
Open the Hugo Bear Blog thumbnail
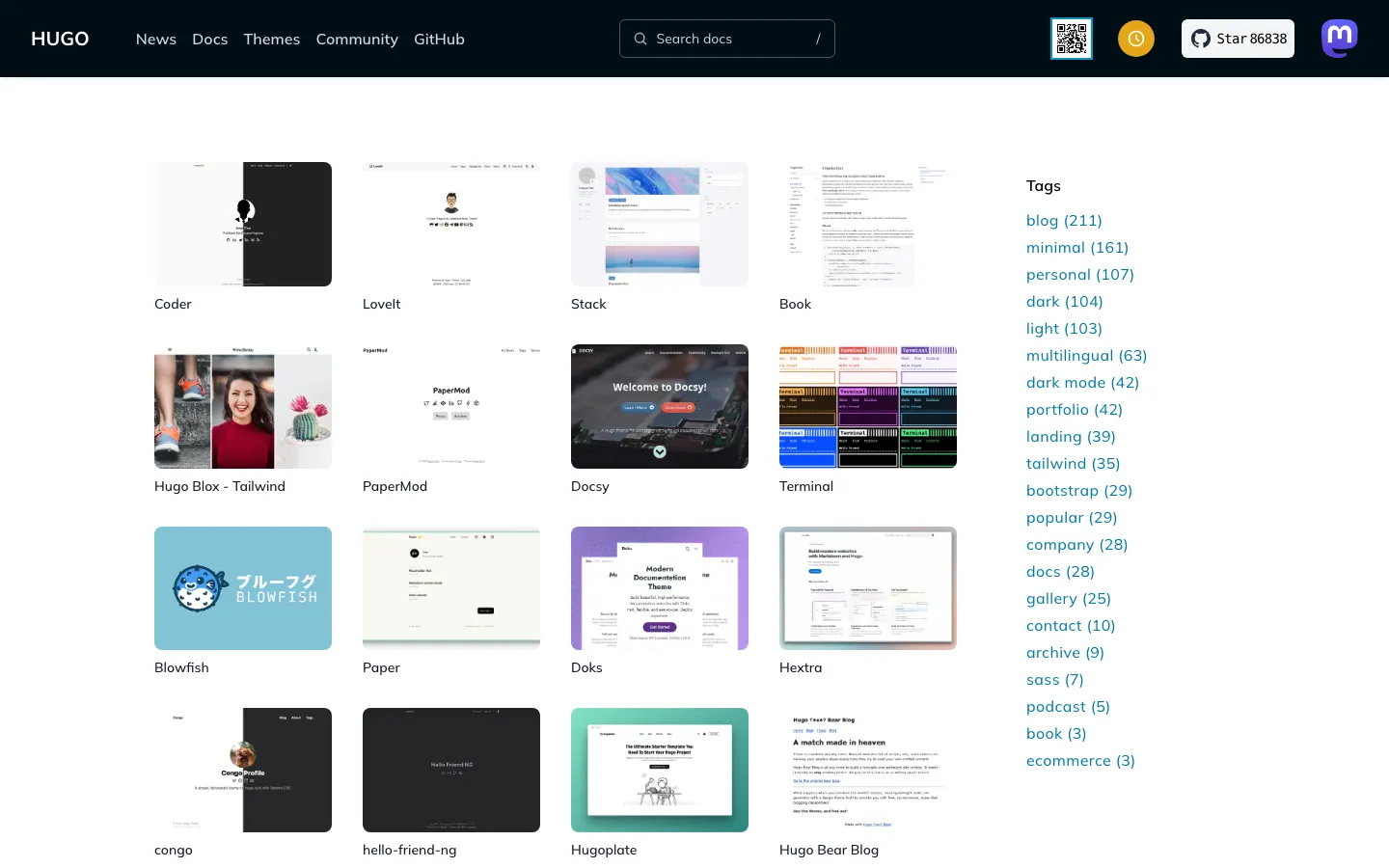point(868,770)
